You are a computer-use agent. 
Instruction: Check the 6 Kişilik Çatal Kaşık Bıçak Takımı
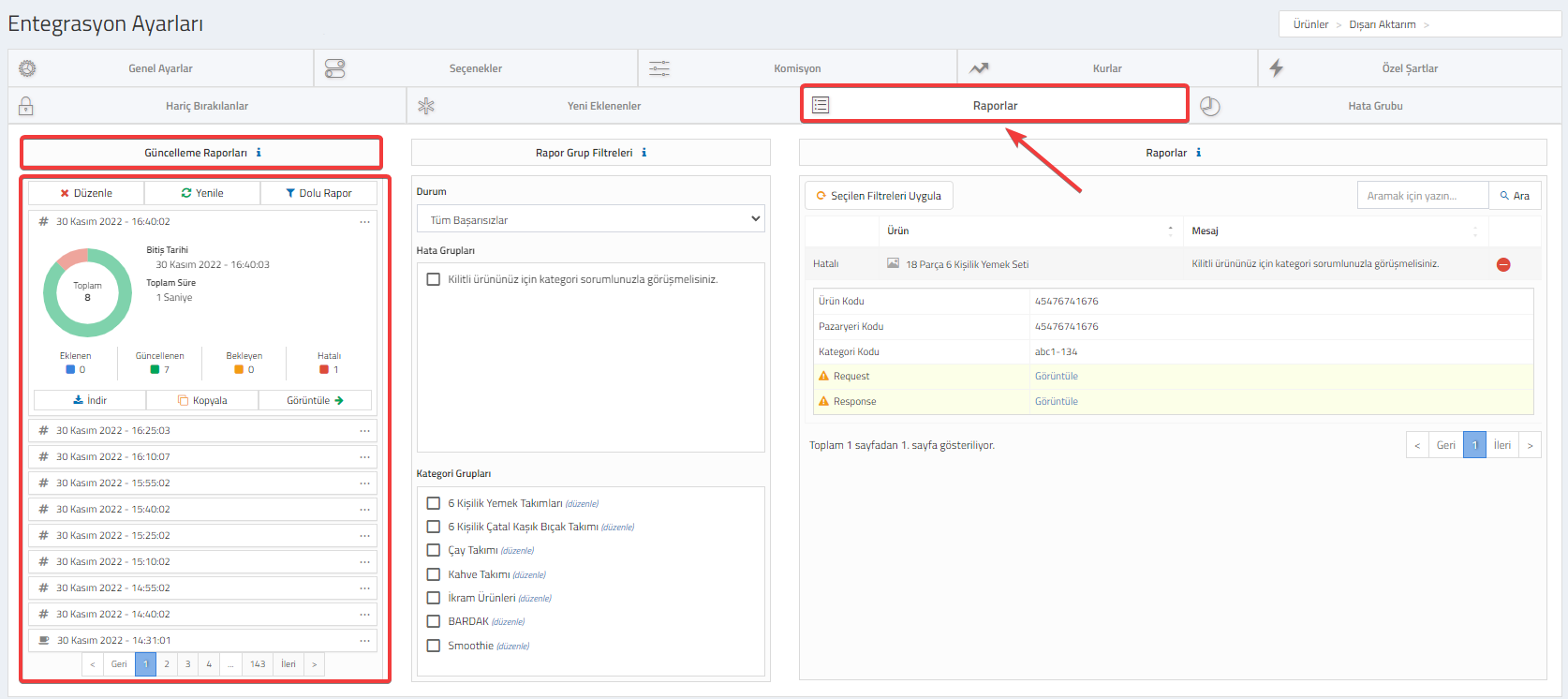pyautogui.click(x=433, y=527)
